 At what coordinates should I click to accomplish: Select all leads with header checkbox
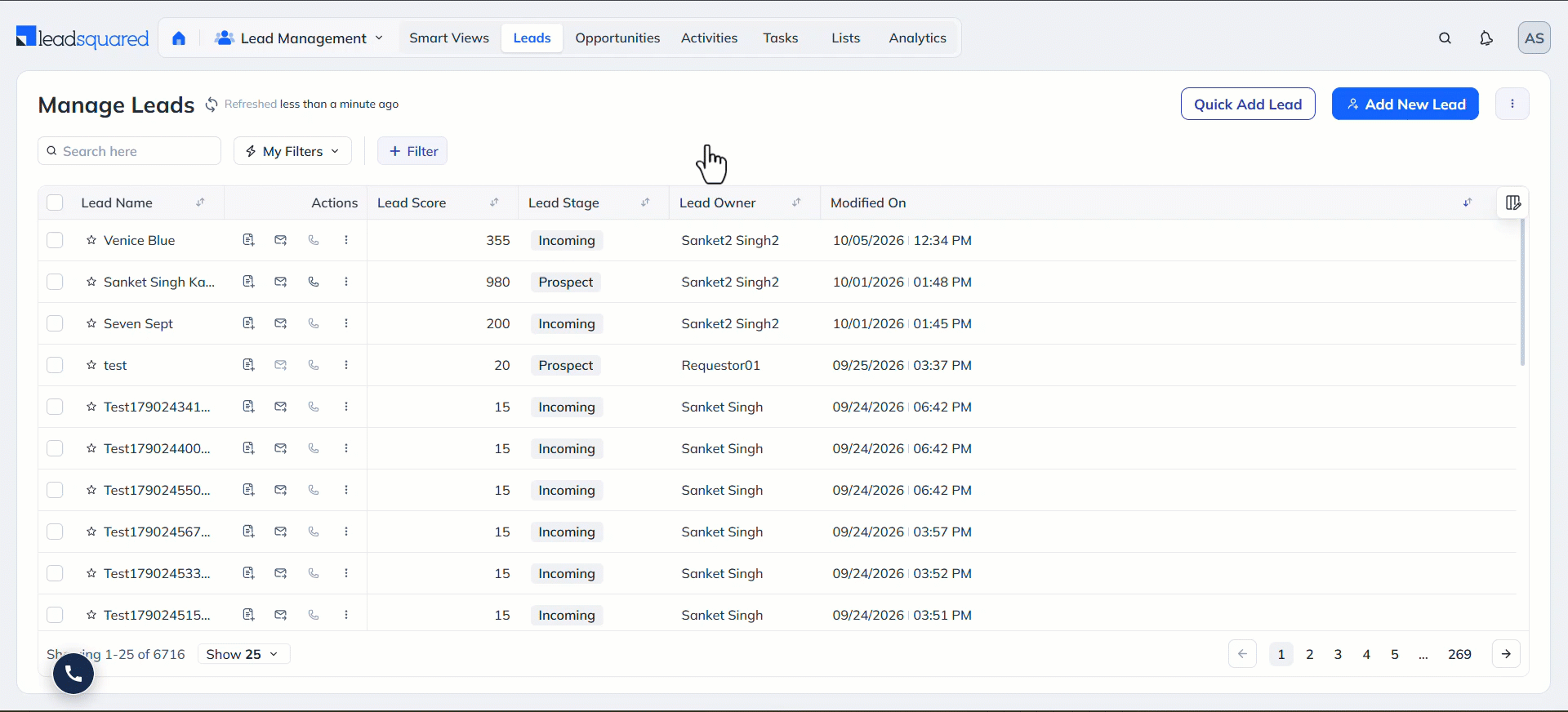pos(55,202)
